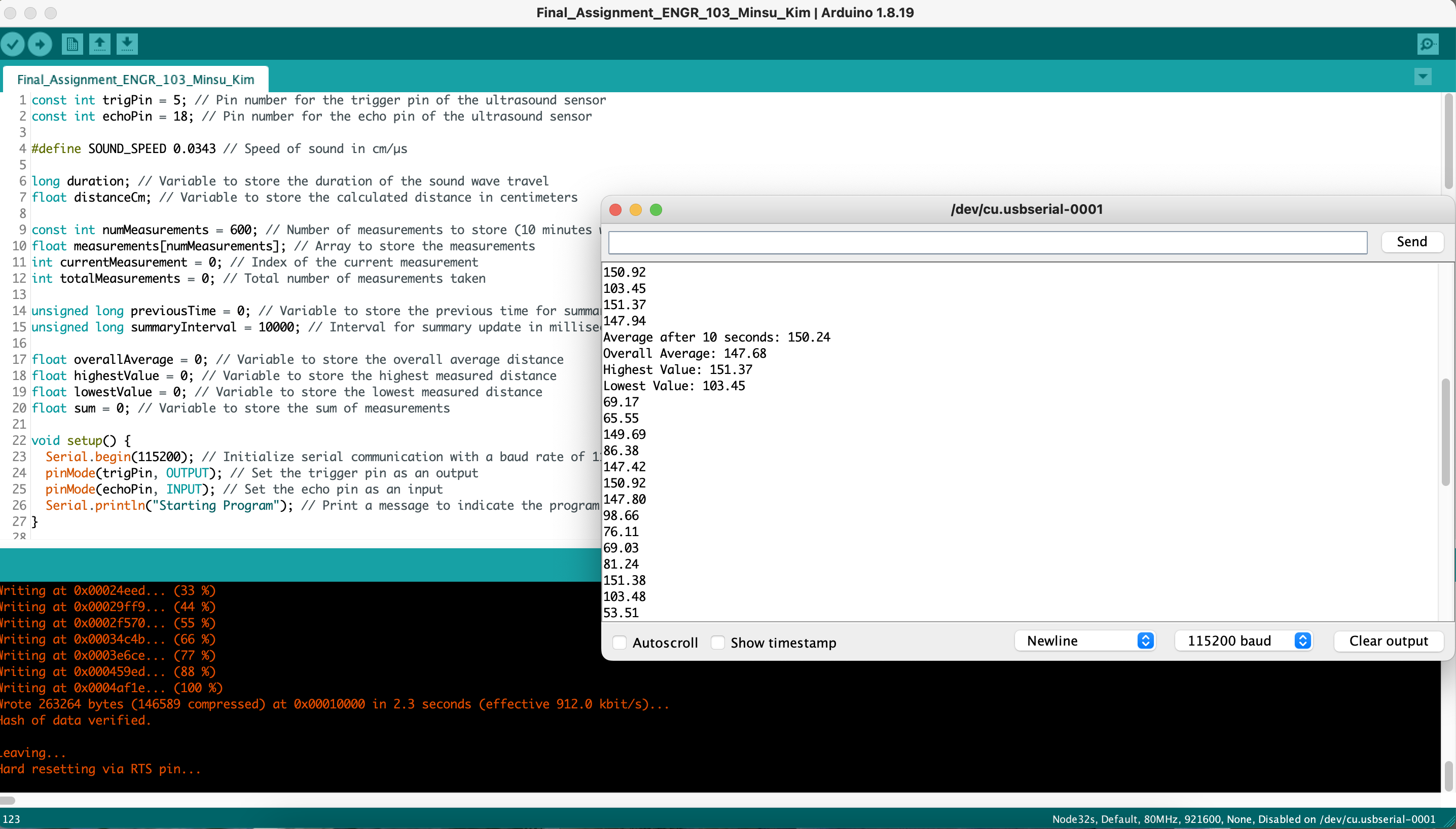Open the tab options dropdown arrow
Image resolution: width=1456 pixels, height=829 pixels.
(1423, 77)
